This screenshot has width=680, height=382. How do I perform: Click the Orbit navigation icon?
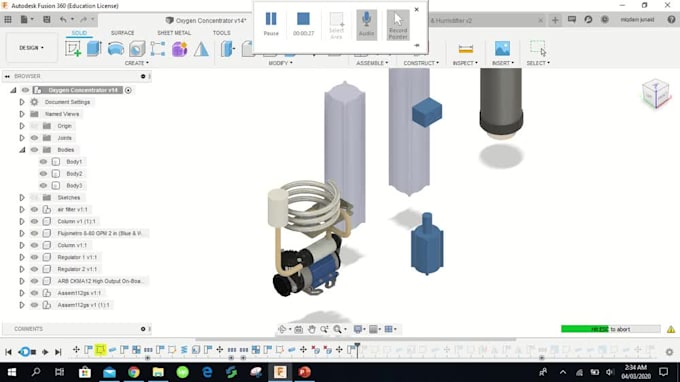(x=282, y=330)
